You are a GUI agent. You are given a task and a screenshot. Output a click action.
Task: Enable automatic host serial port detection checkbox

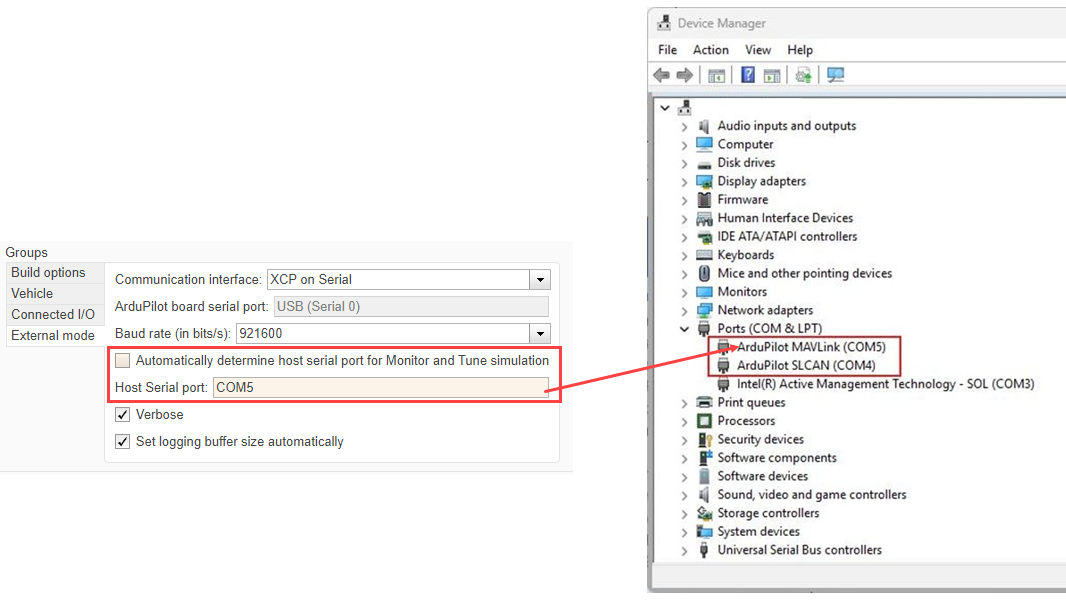click(123, 360)
